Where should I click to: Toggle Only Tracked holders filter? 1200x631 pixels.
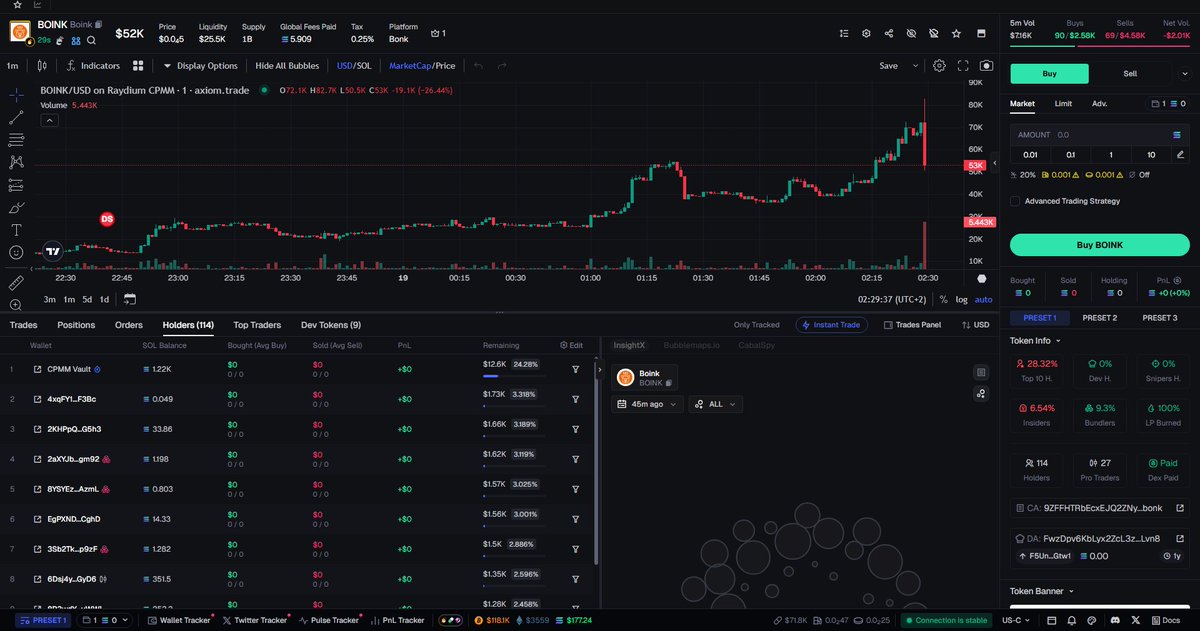click(756, 325)
